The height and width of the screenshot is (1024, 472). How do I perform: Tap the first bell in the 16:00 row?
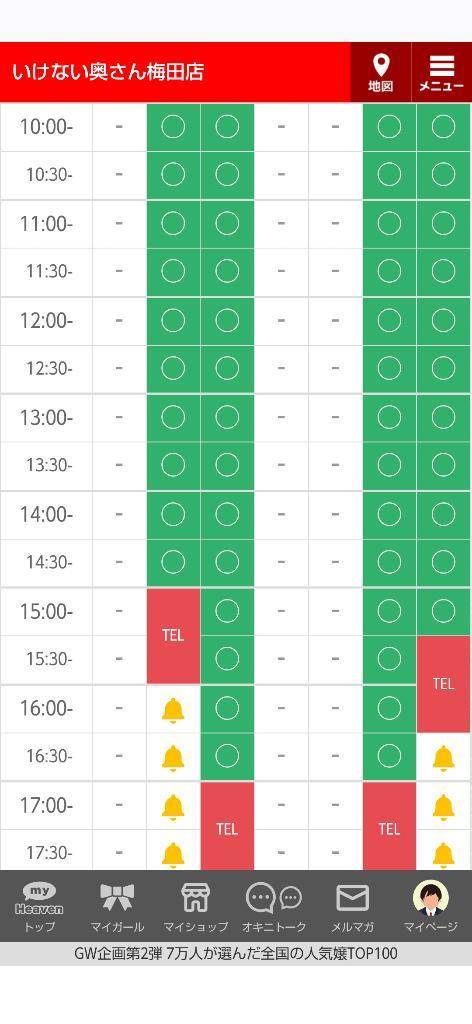tap(173, 709)
